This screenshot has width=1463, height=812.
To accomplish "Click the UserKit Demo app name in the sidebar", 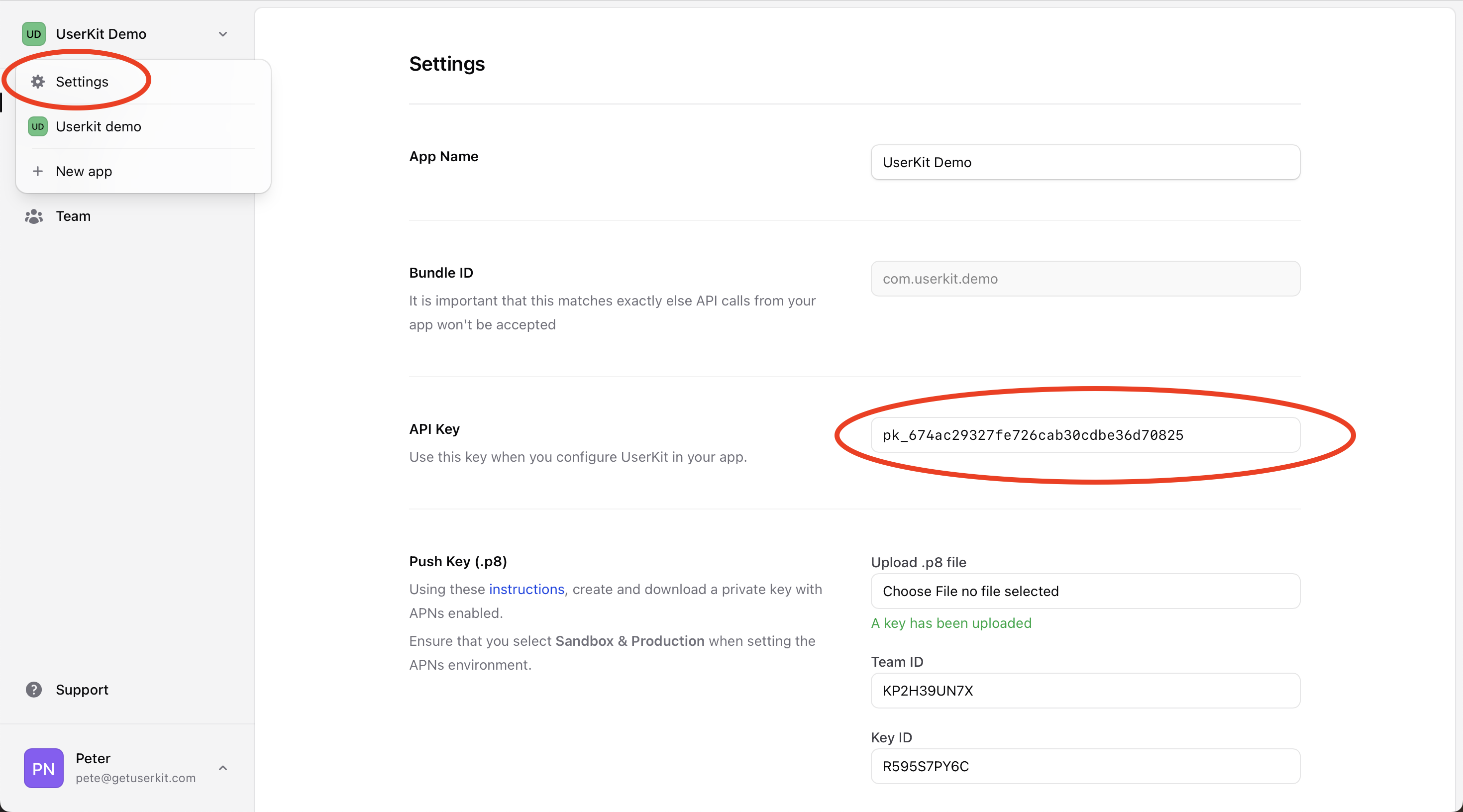I will 101,34.
